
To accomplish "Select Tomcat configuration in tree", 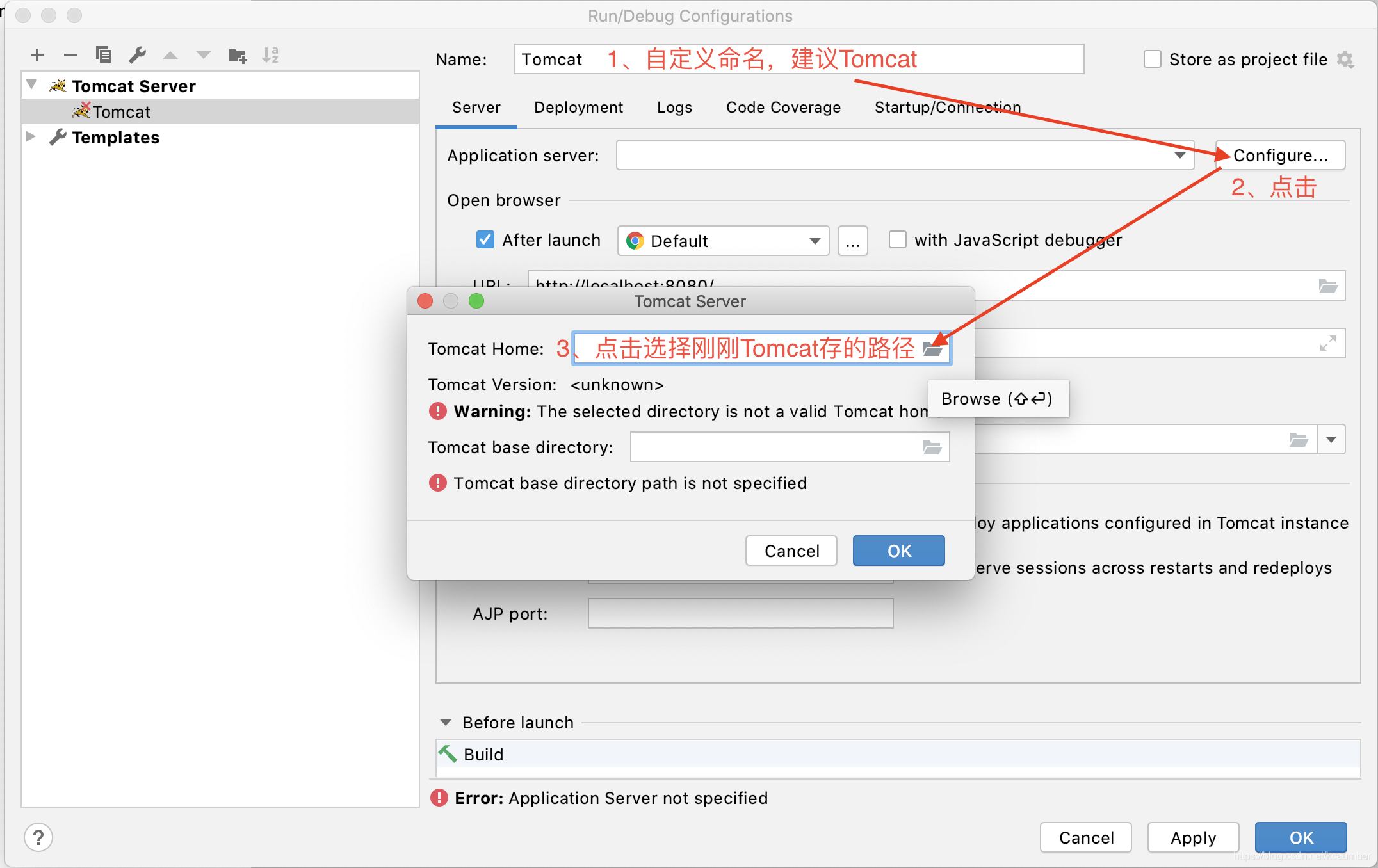I will click(220, 111).
